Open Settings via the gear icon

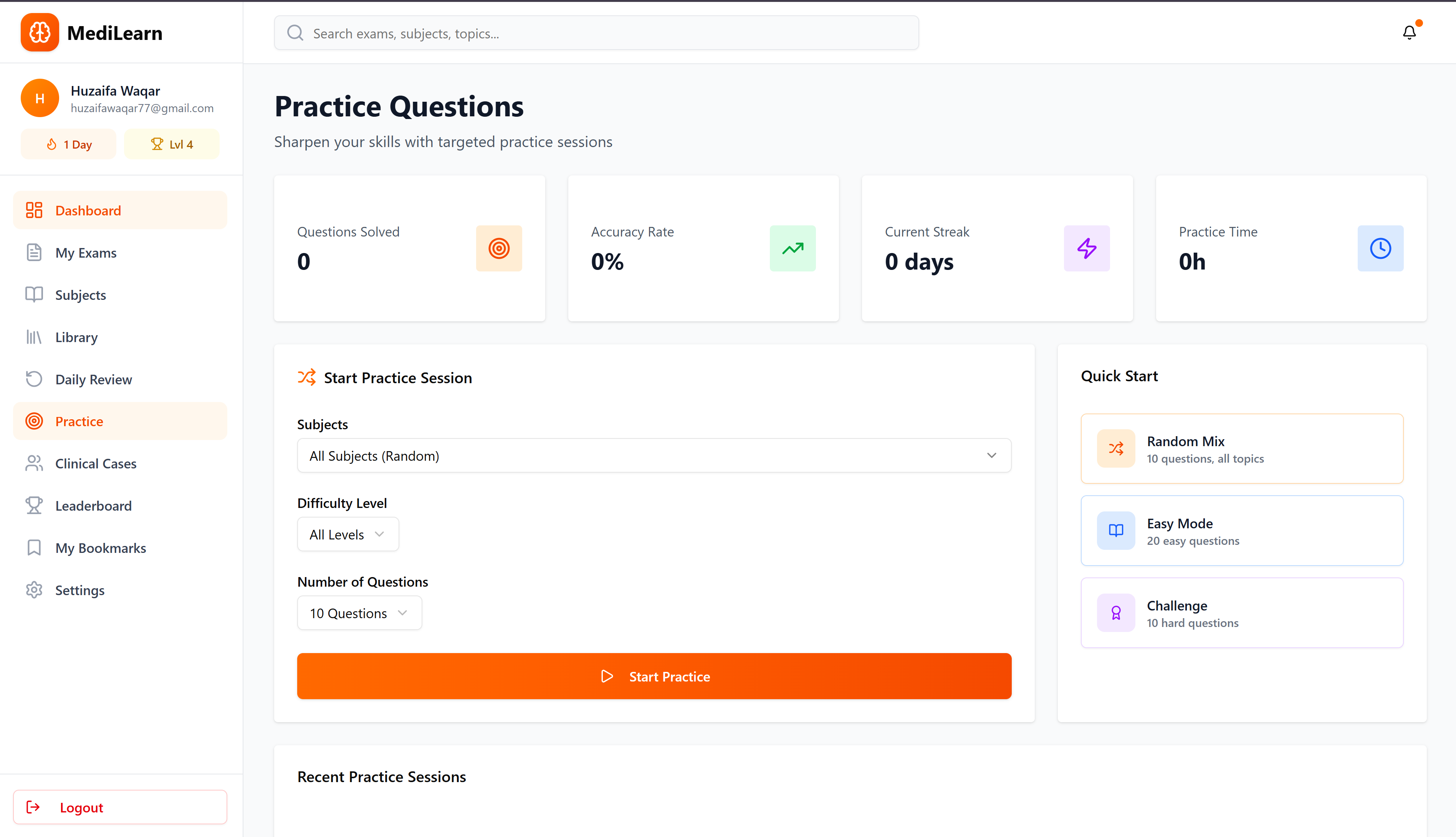34,590
